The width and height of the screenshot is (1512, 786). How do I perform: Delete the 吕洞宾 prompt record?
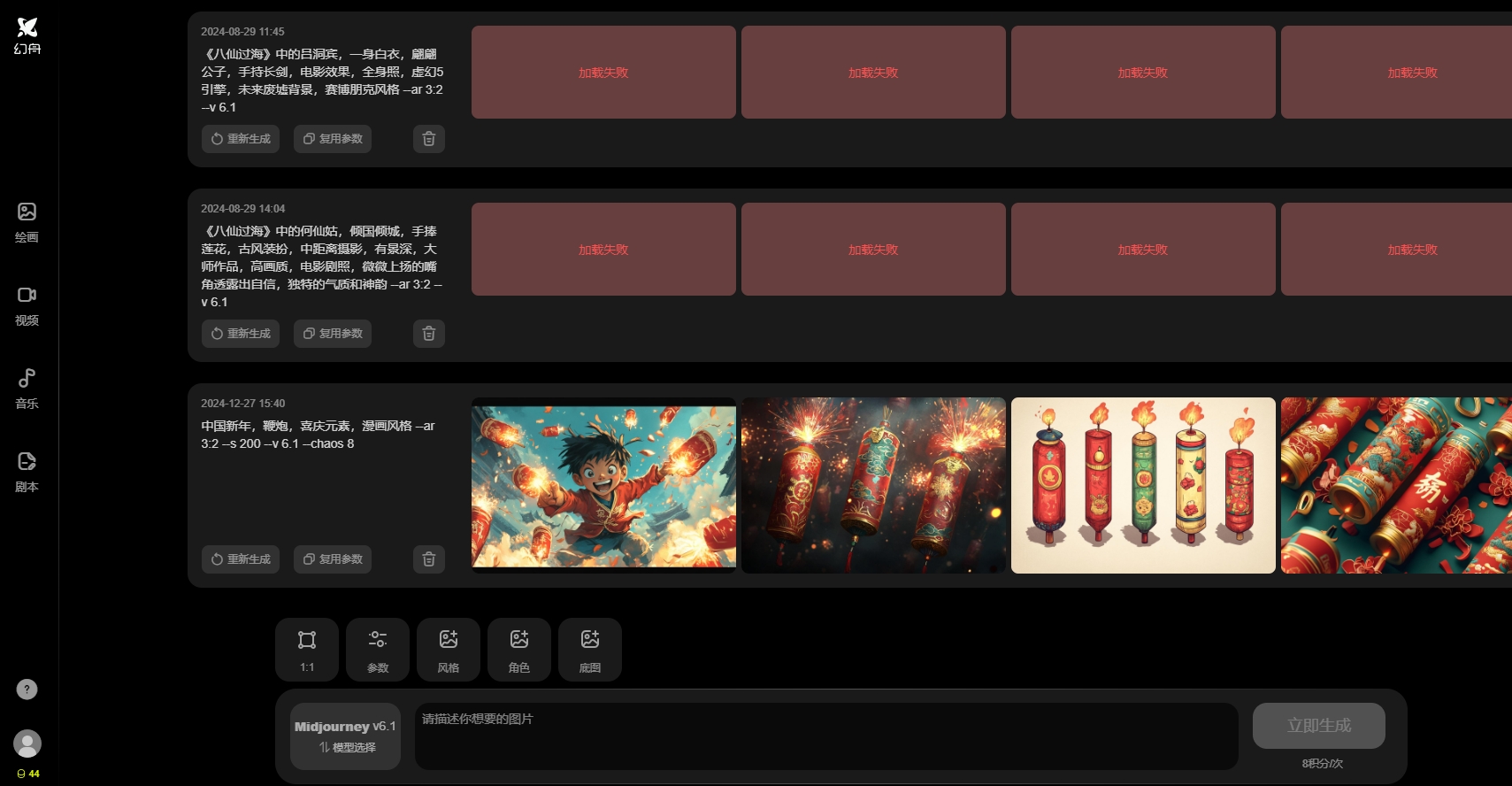429,139
